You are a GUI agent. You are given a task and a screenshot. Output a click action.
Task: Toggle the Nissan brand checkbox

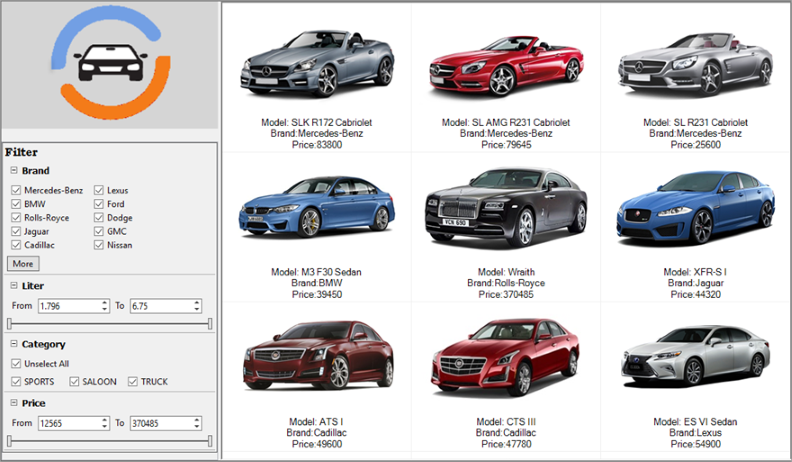pyautogui.click(x=99, y=245)
